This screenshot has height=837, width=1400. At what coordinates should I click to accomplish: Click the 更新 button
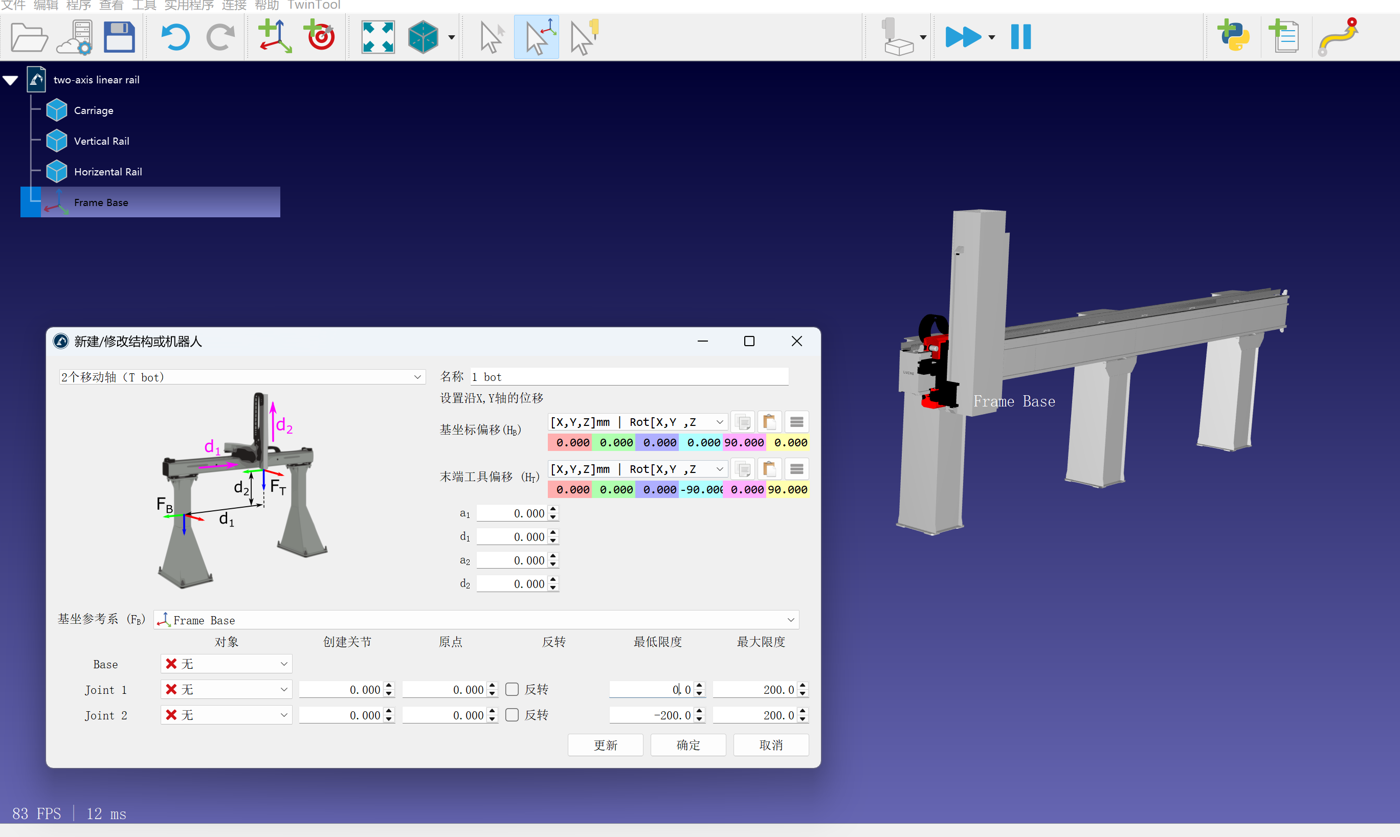pyautogui.click(x=605, y=745)
